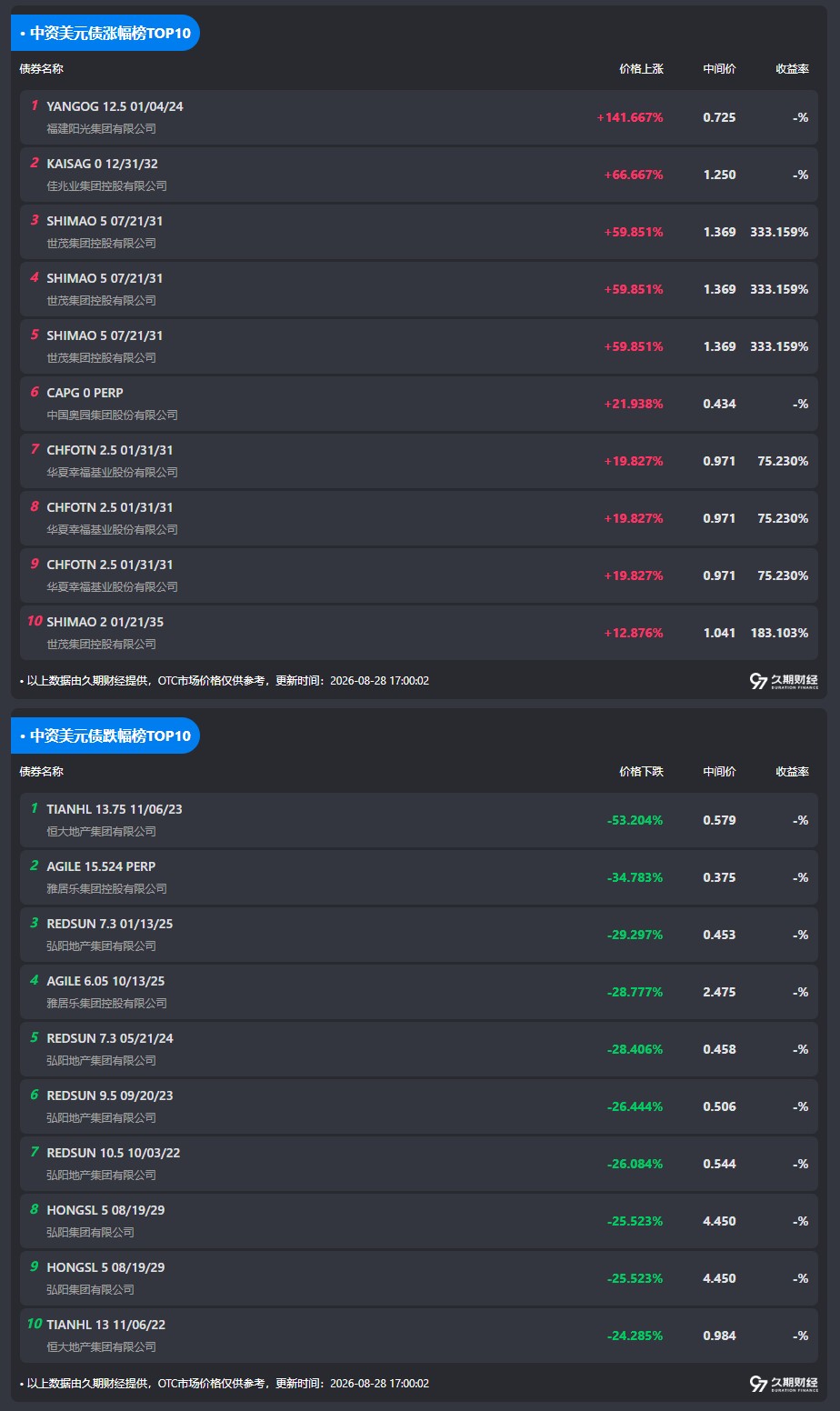Open the TIANHL 13 11/06/22 bond
This screenshot has width=840, height=1411.
pyautogui.click(x=419, y=1336)
